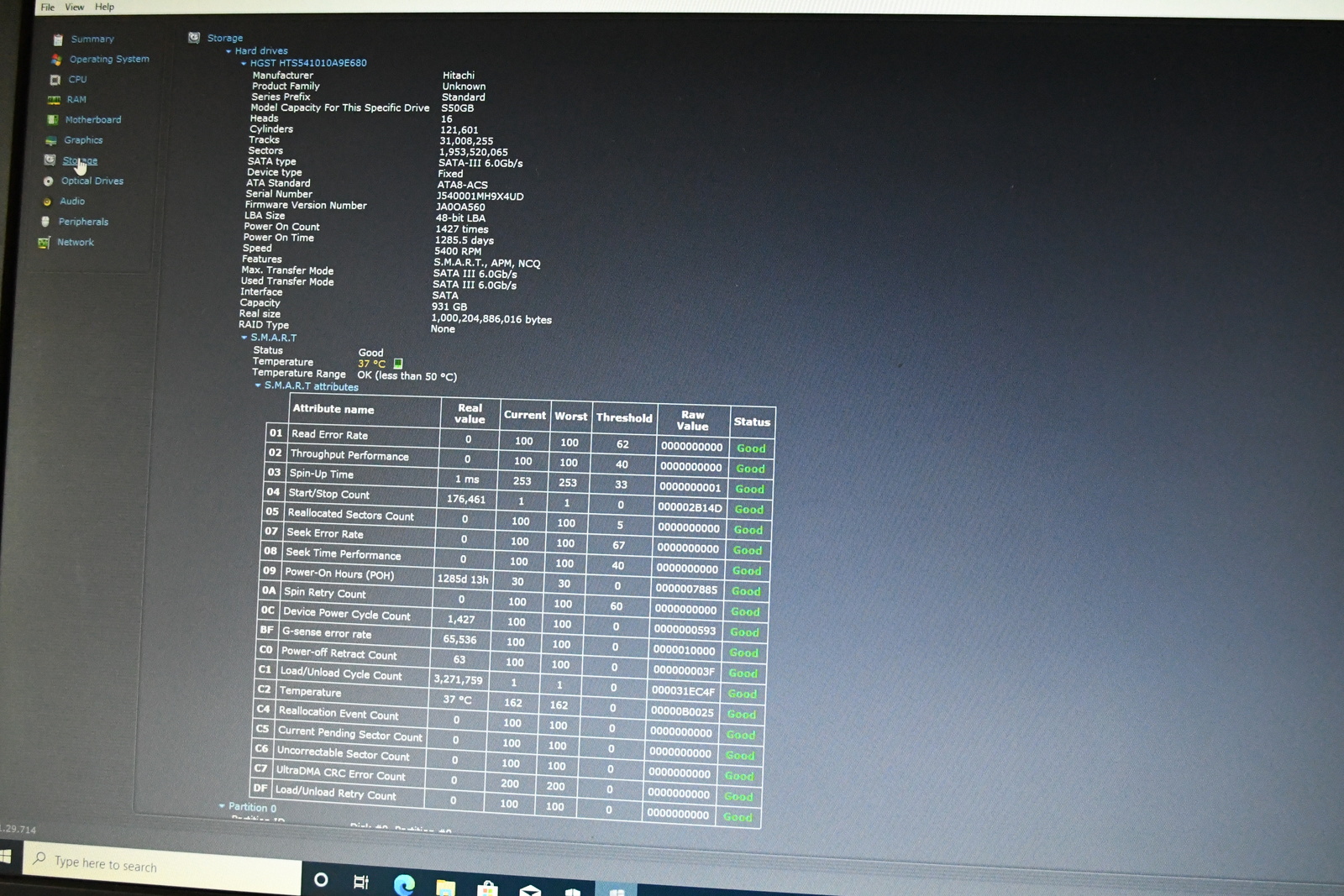Open the File menu
This screenshot has height=896, width=1344.
[48, 7]
